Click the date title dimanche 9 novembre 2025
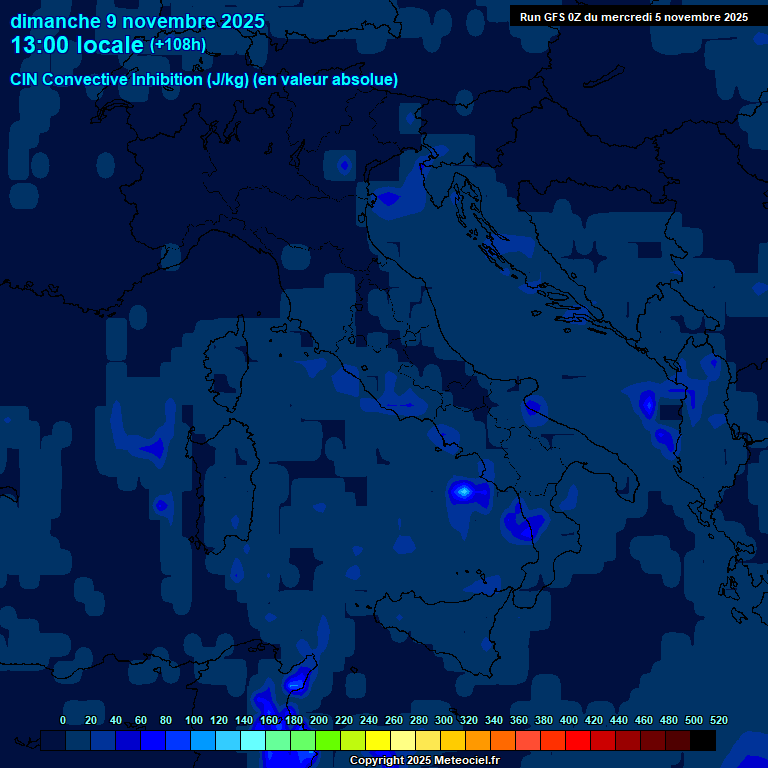The height and width of the screenshot is (768, 768). (x=138, y=21)
